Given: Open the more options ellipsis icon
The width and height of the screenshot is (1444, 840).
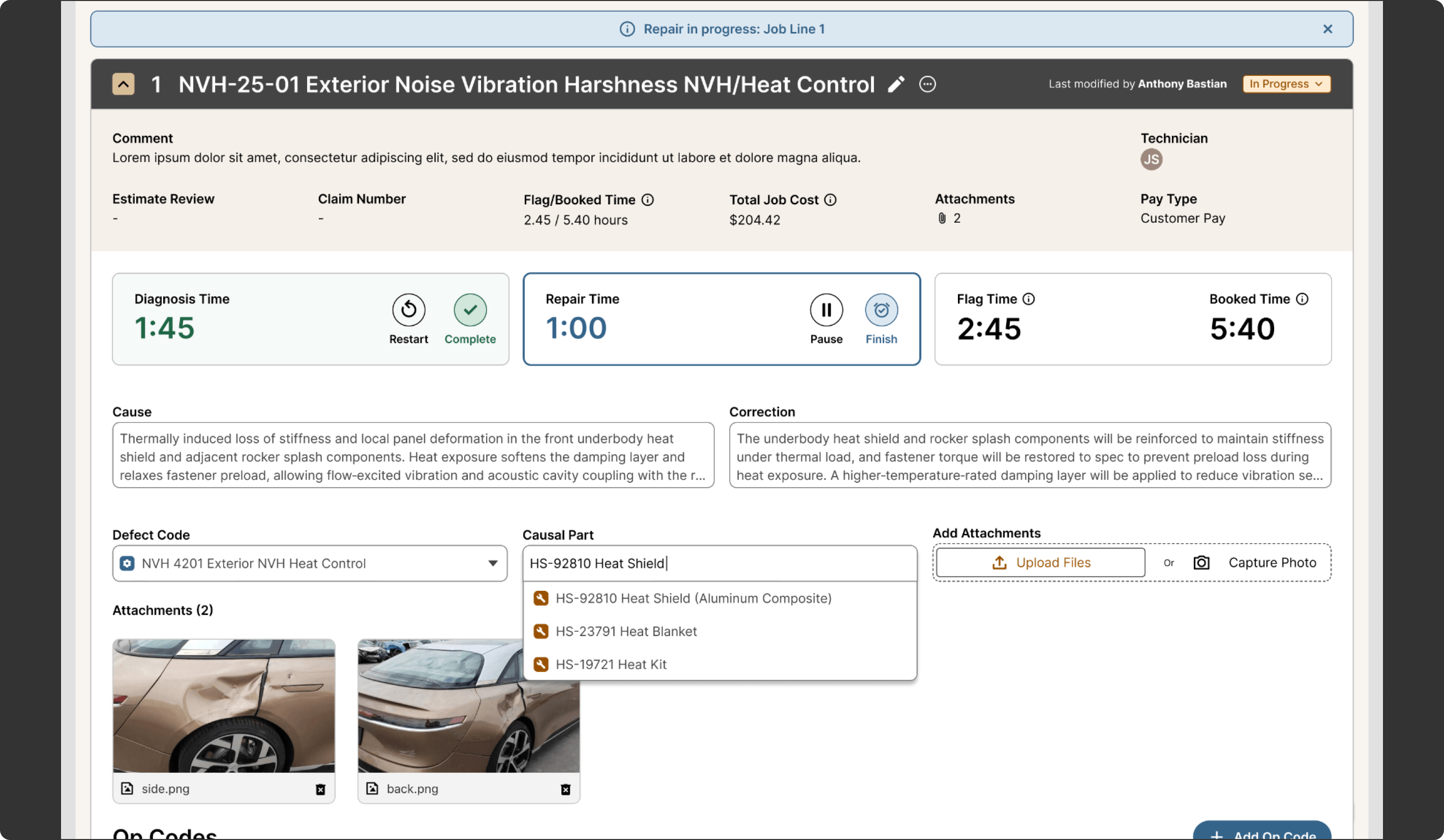Looking at the screenshot, I should (x=927, y=84).
